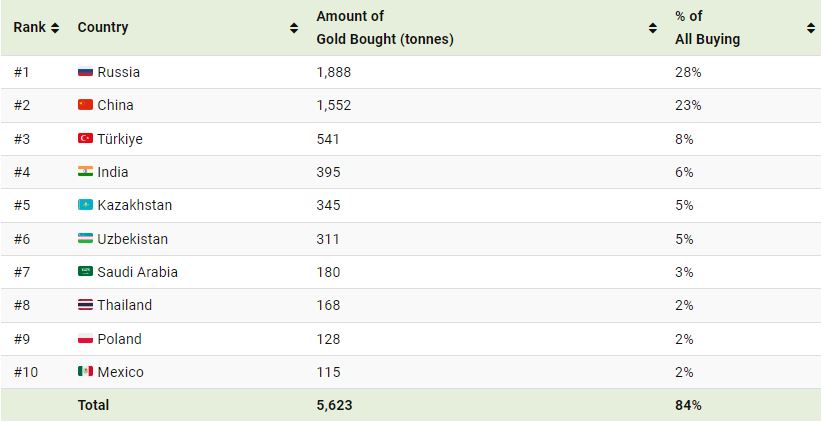Click the Country column header text
The image size is (822, 422).
(x=103, y=28)
